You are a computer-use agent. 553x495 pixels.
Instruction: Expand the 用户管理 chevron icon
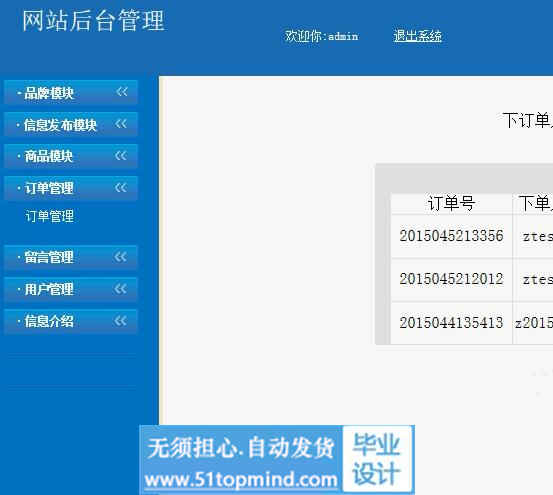(x=121, y=289)
